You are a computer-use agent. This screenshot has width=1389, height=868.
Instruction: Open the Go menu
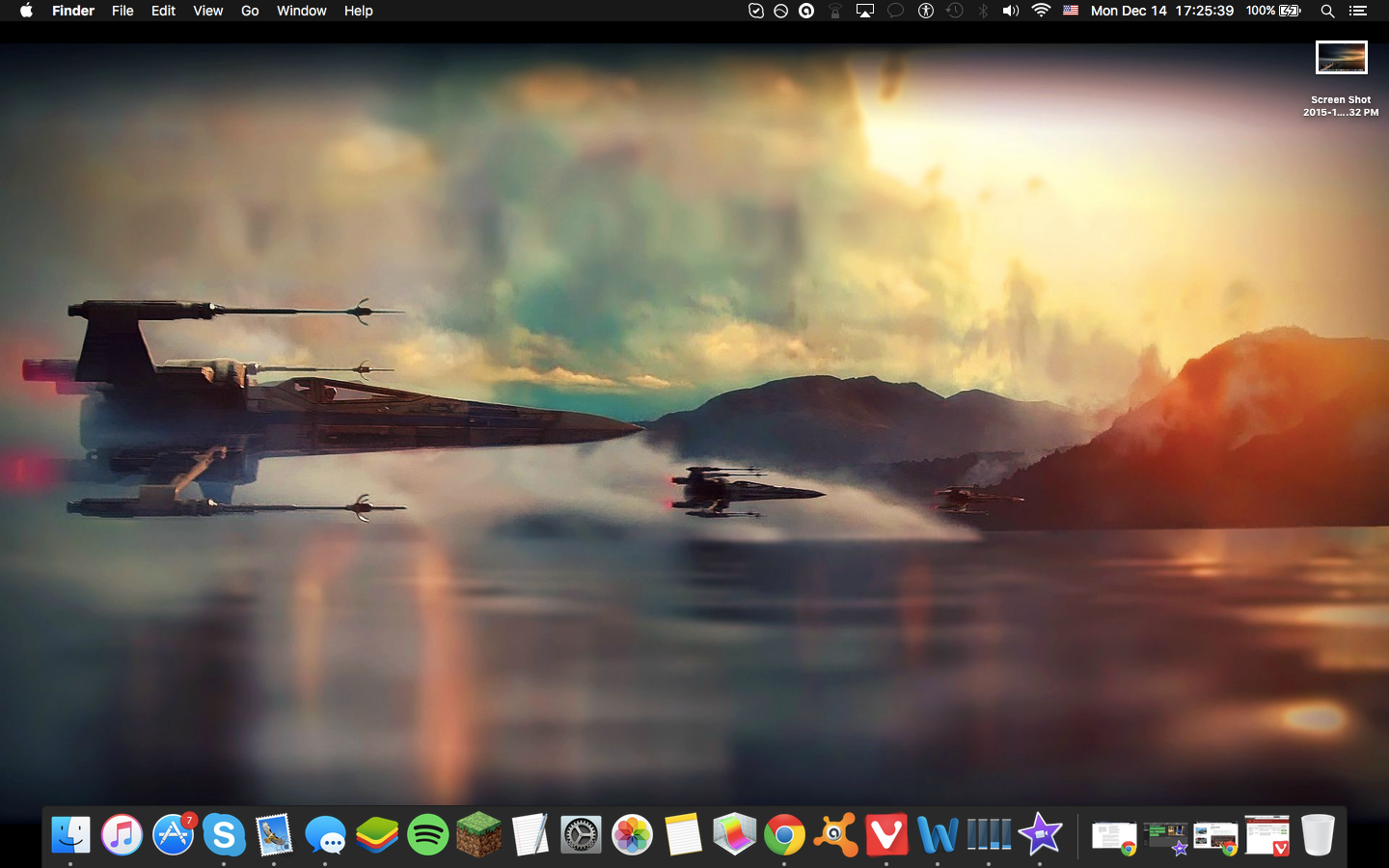(250, 11)
